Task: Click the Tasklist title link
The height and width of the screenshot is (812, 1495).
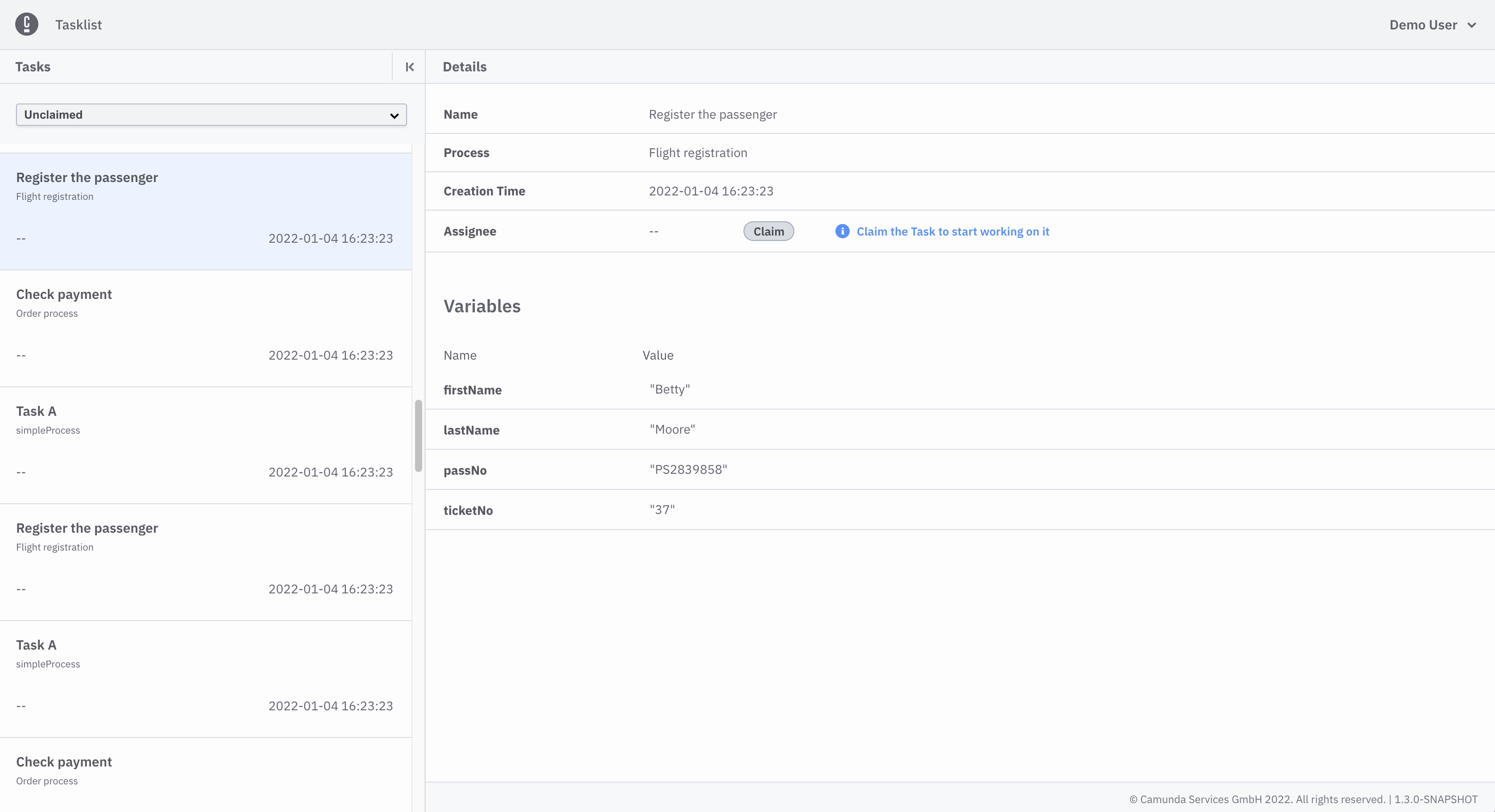Action: tap(79, 25)
